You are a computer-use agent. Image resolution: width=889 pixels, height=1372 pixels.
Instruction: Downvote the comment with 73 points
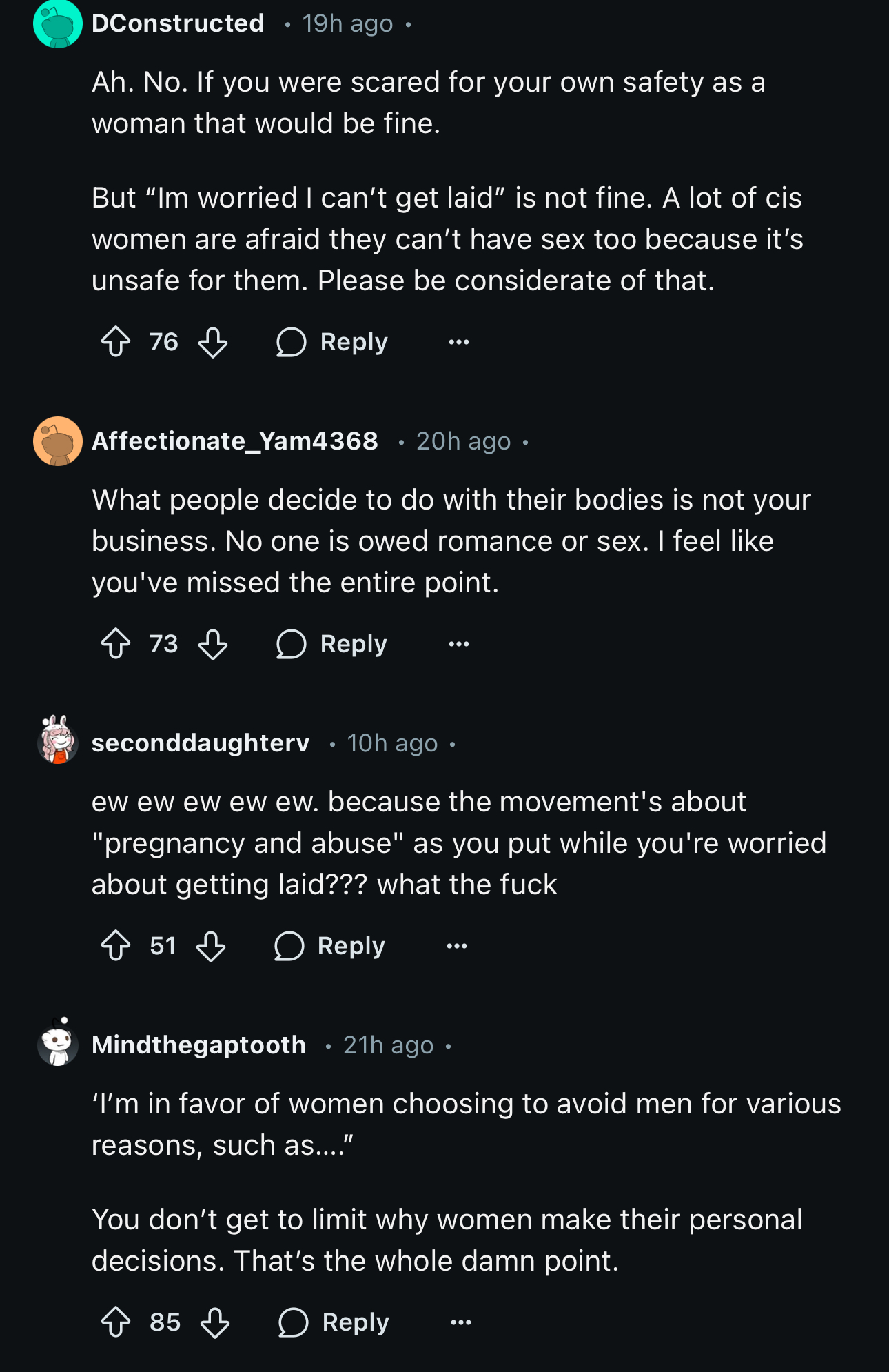213,644
